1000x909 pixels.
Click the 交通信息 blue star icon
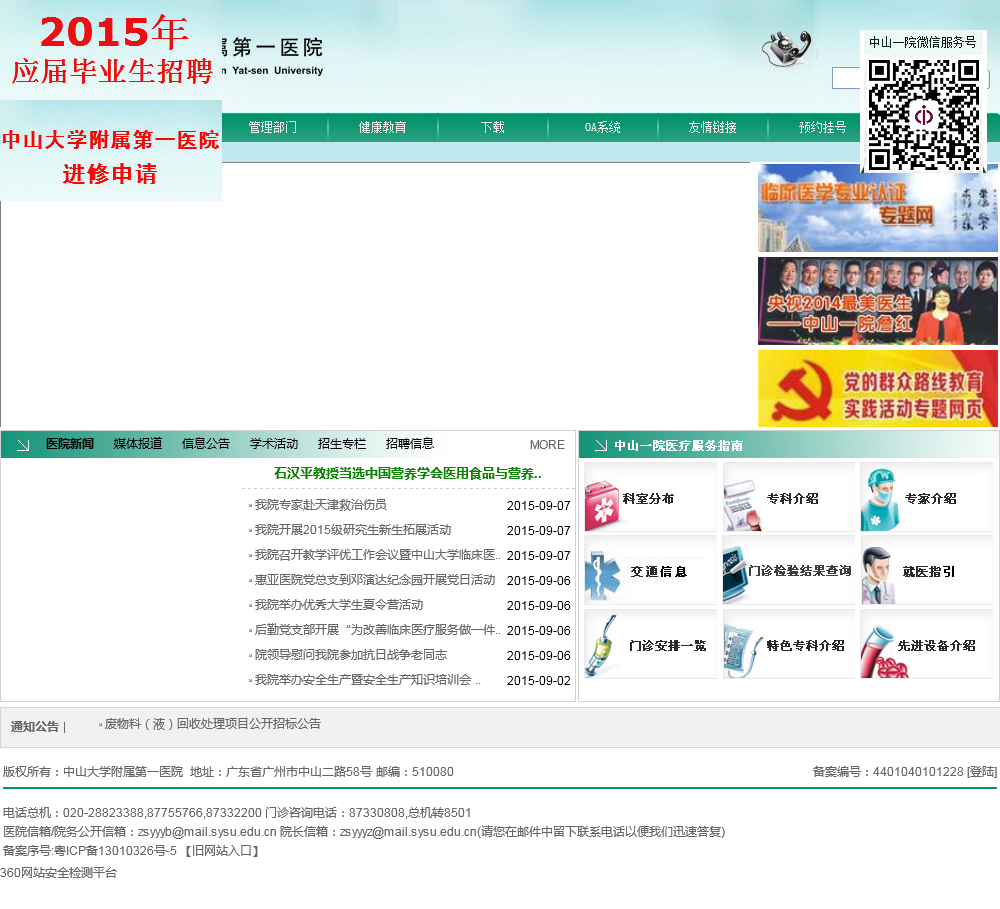pyautogui.click(x=602, y=576)
